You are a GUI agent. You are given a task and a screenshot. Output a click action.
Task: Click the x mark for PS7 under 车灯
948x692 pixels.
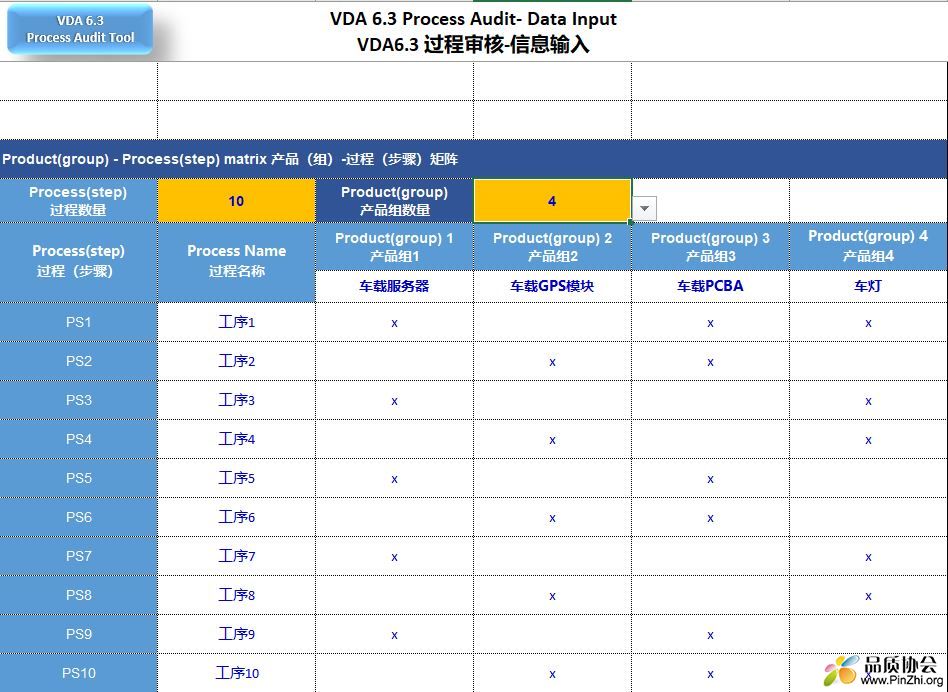tap(868, 557)
